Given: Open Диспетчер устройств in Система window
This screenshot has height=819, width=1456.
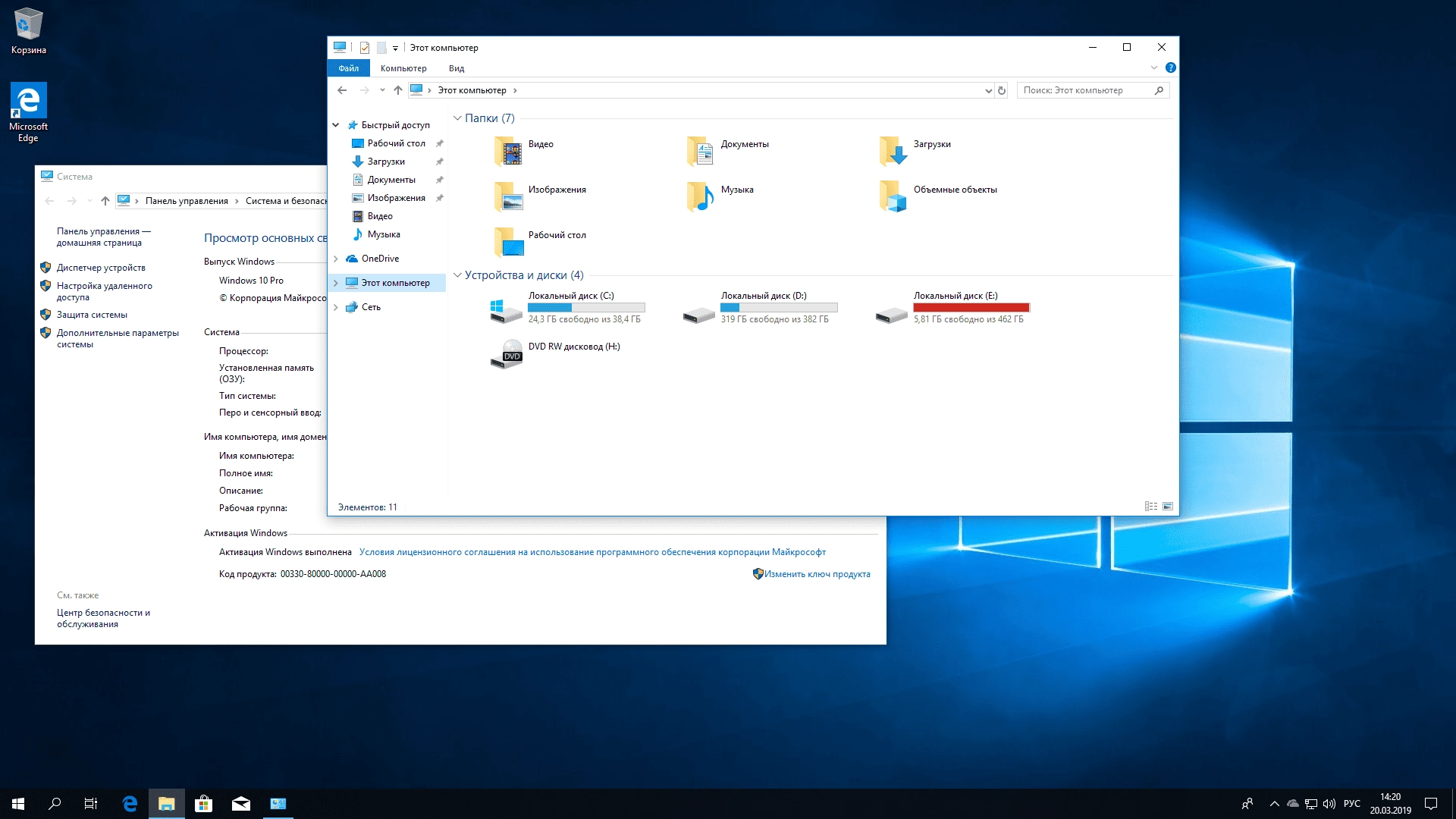Looking at the screenshot, I should [x=101, y=268].
